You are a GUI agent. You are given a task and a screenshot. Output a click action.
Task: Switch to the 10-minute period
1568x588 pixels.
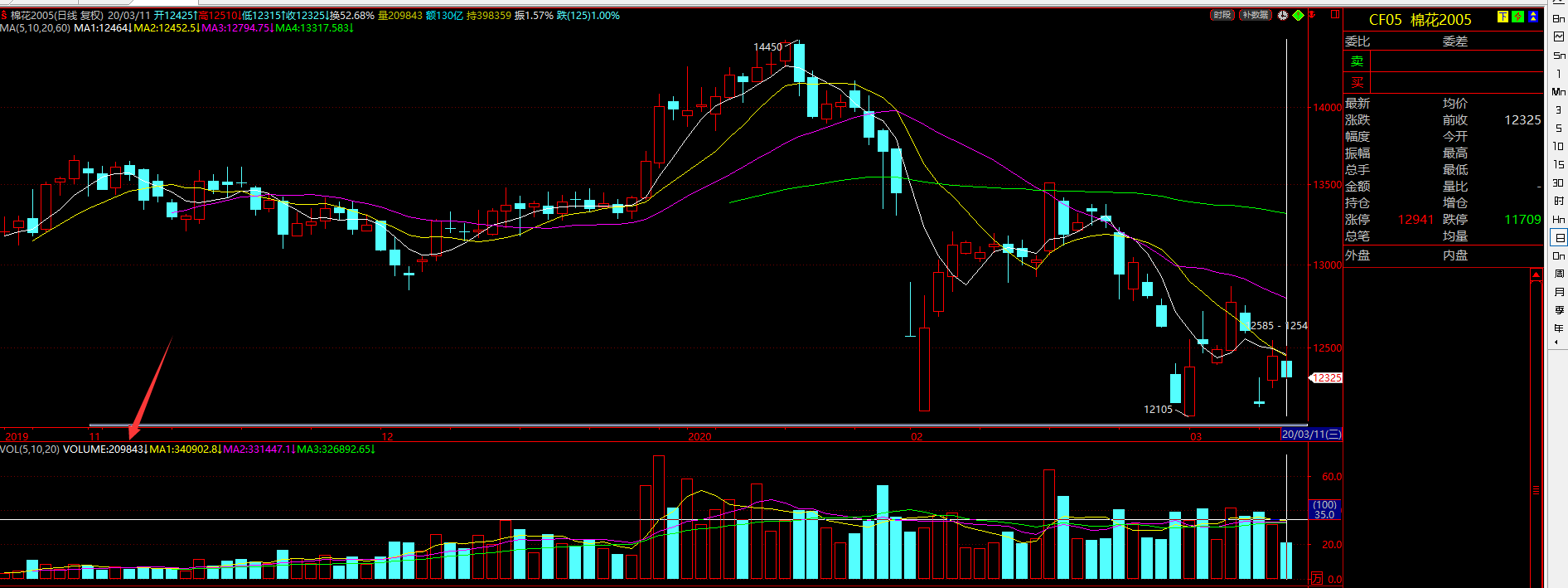[x=1559, y=146]
